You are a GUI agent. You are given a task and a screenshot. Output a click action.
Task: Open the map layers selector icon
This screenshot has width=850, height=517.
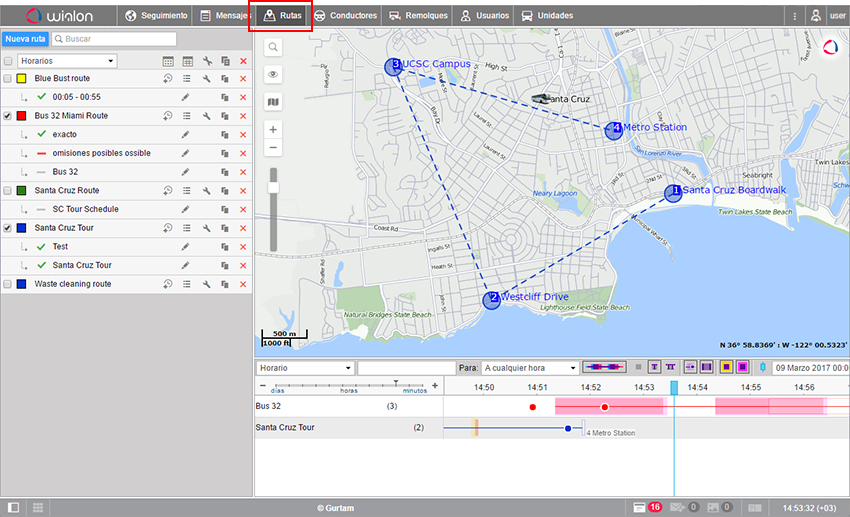pyautogui.click(x=273, y=102)
